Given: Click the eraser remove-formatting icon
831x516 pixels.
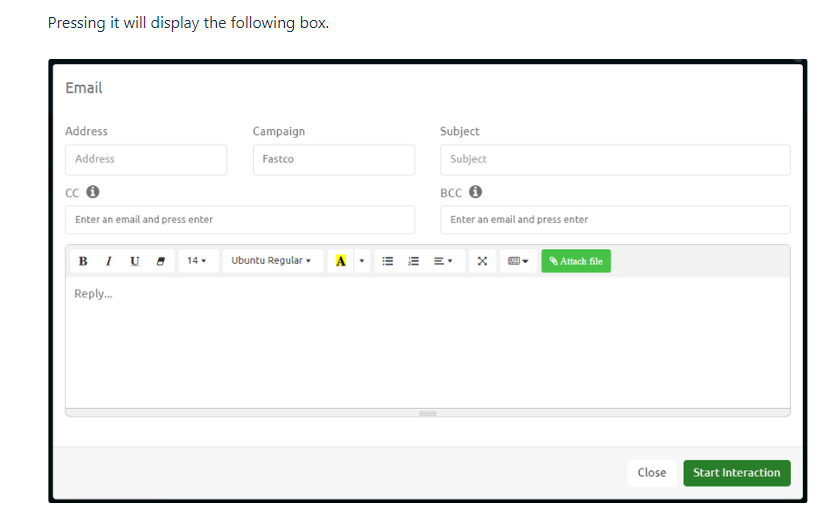Looking at the screenshot, I should click(160, 261).
